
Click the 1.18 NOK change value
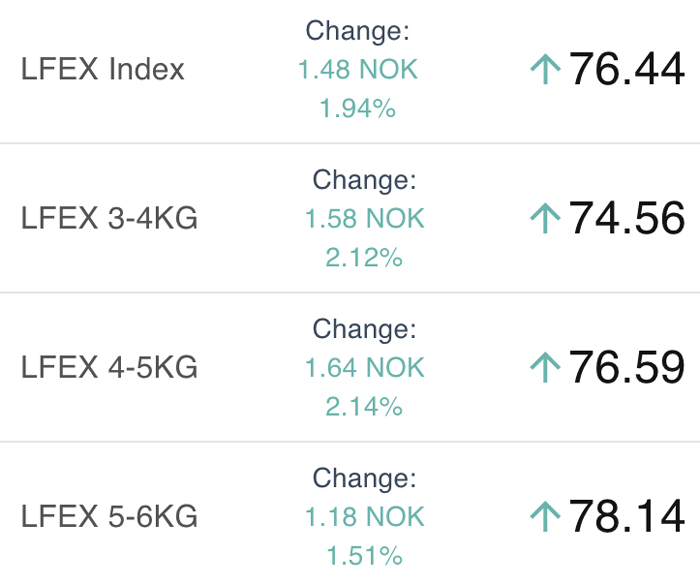click(x=364, y=517)
